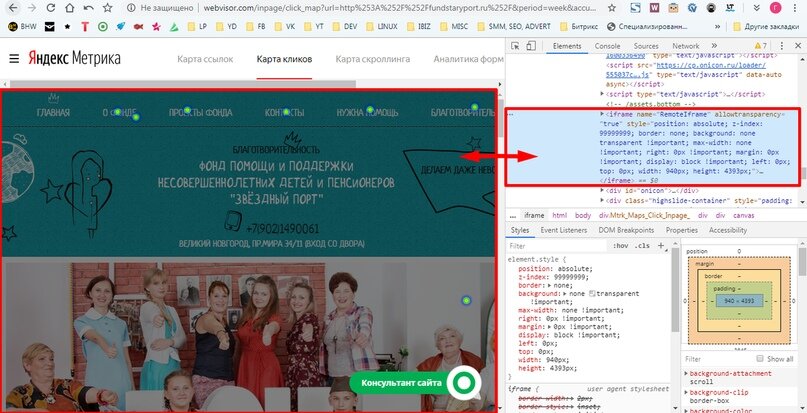Click the star icon beside the home button
Screen dimensions: 807x413
click(x=107, y=8)
